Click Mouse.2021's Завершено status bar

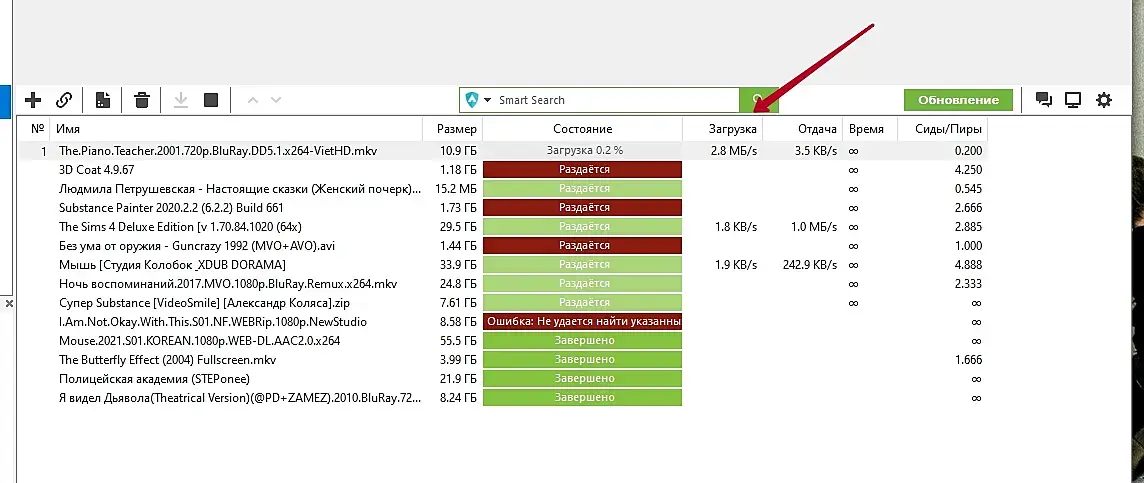pos(582,341)
